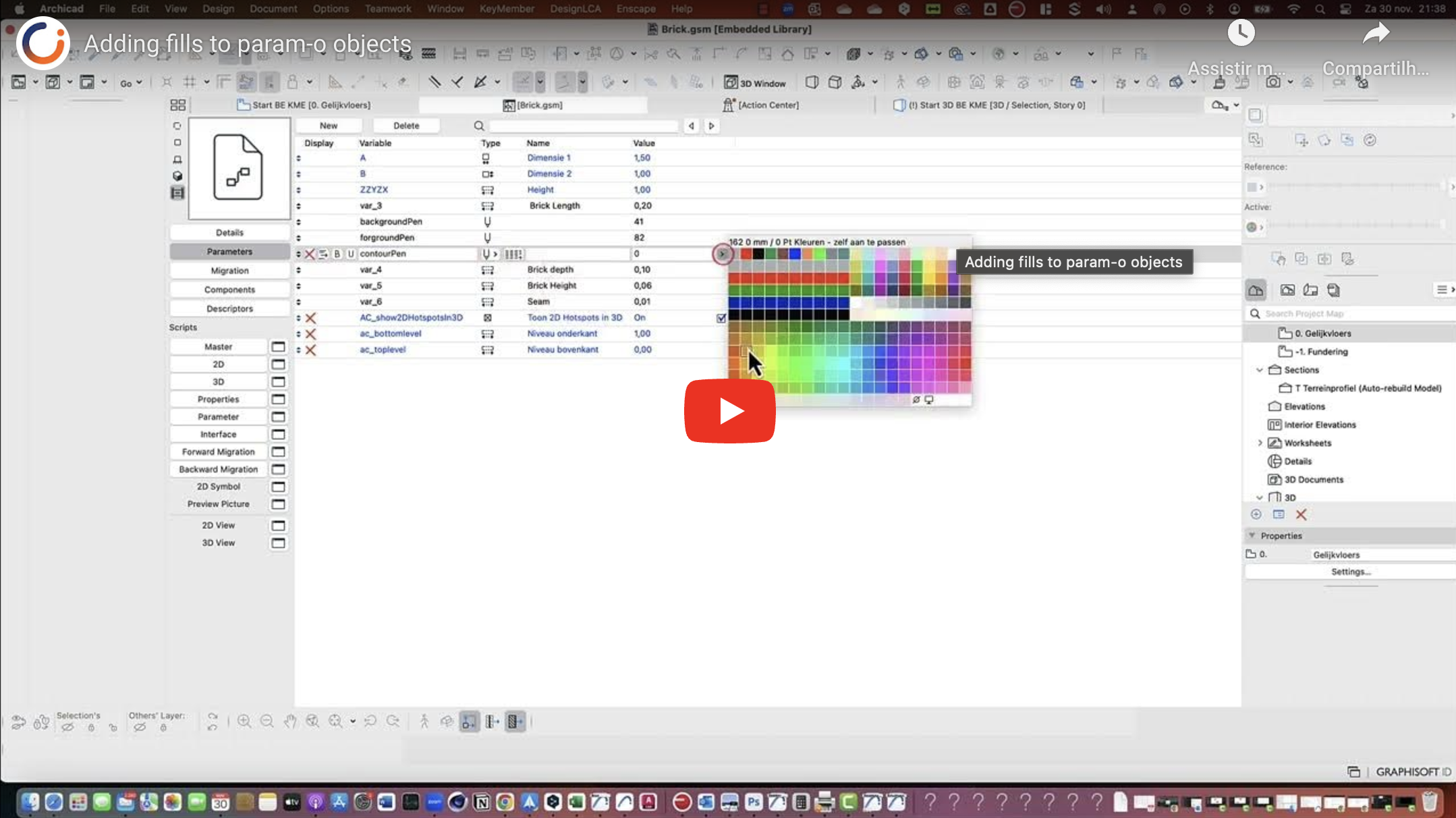The image size is (1456, 818).
Task: Open the Go dropdown in the top toolbar
Action: (132, 82)
